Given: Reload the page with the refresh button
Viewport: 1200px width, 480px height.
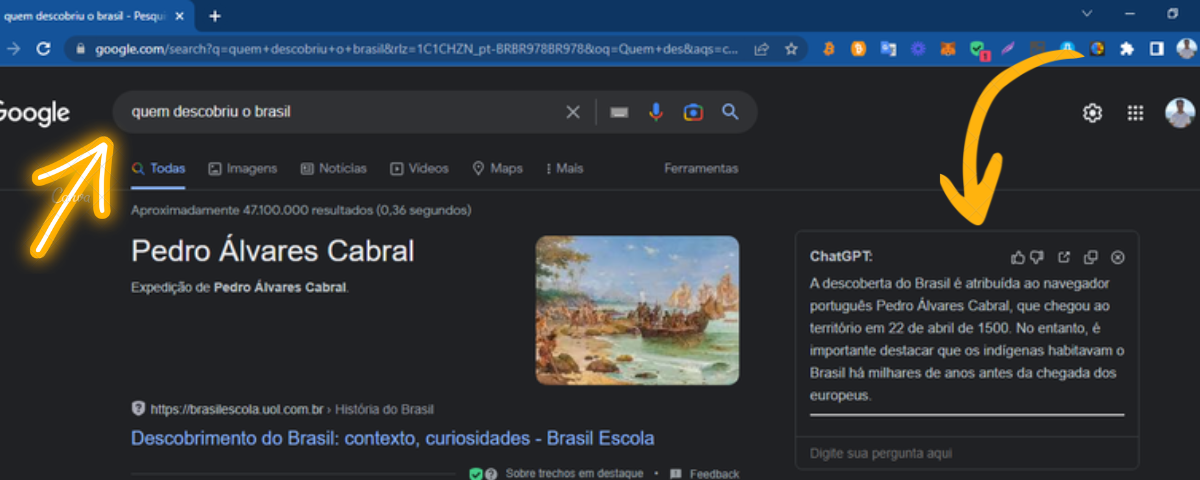Looking at the screenshot, I should pos(43,48).
